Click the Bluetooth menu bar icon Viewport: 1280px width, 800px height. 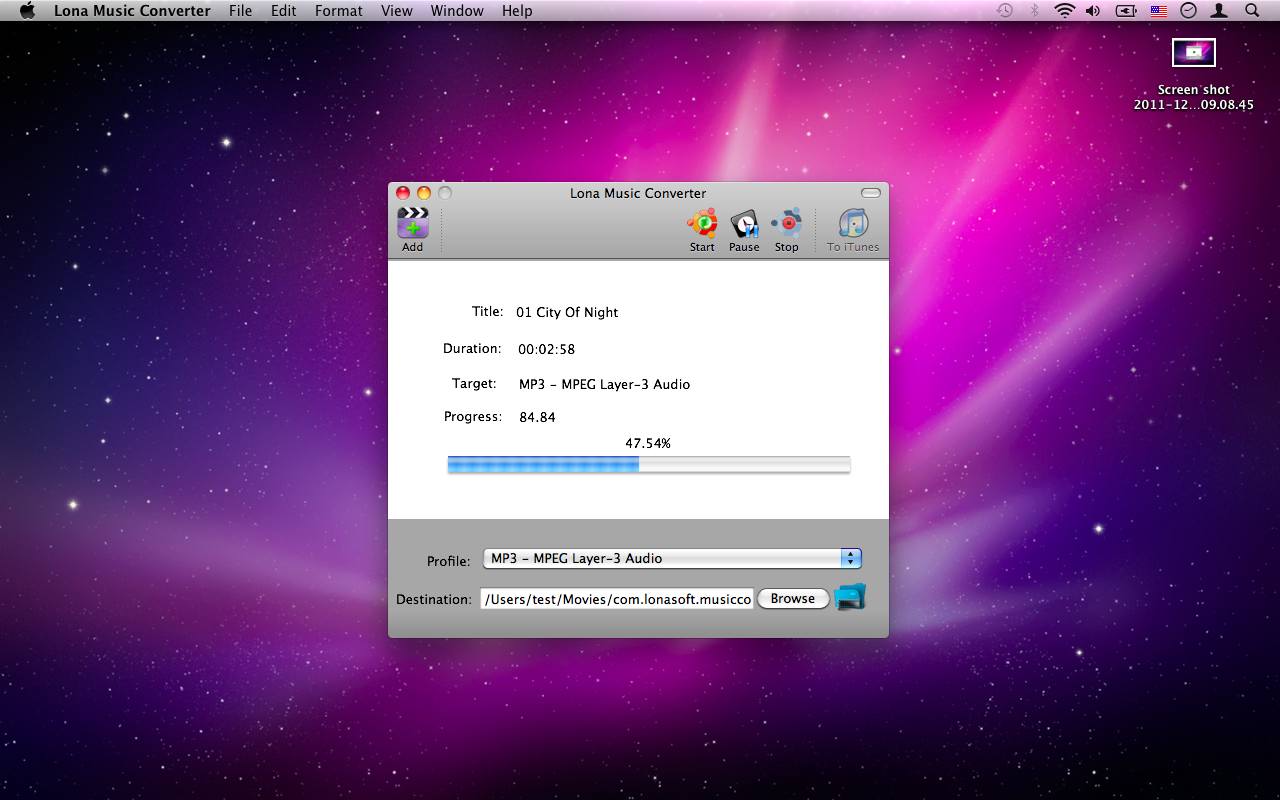[x=1035, y=11]
